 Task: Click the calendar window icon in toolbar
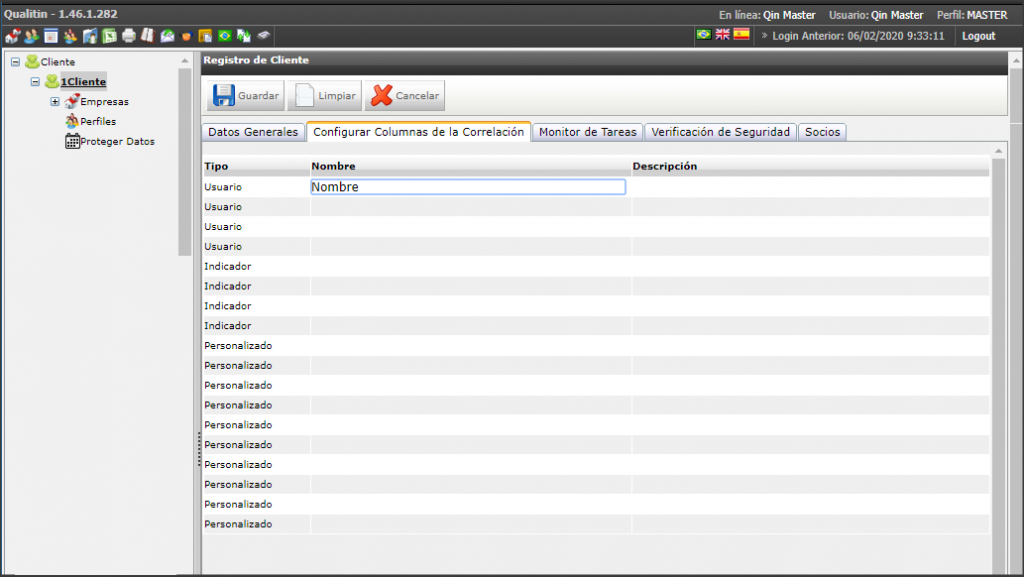[x=51, y=36]
